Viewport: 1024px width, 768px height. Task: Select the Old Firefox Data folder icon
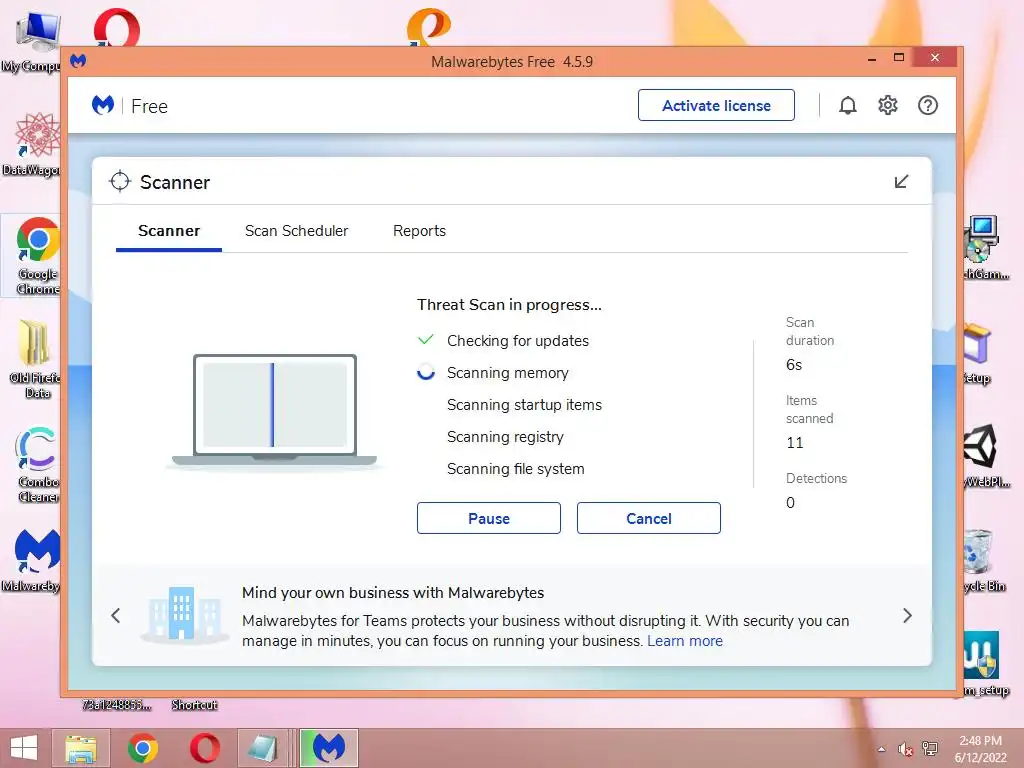point(37,359)
